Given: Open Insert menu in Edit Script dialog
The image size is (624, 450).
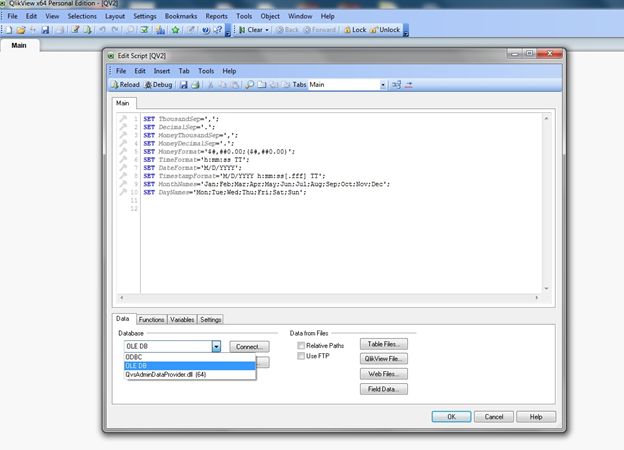Looking at the screenshot, I should 162,71.
